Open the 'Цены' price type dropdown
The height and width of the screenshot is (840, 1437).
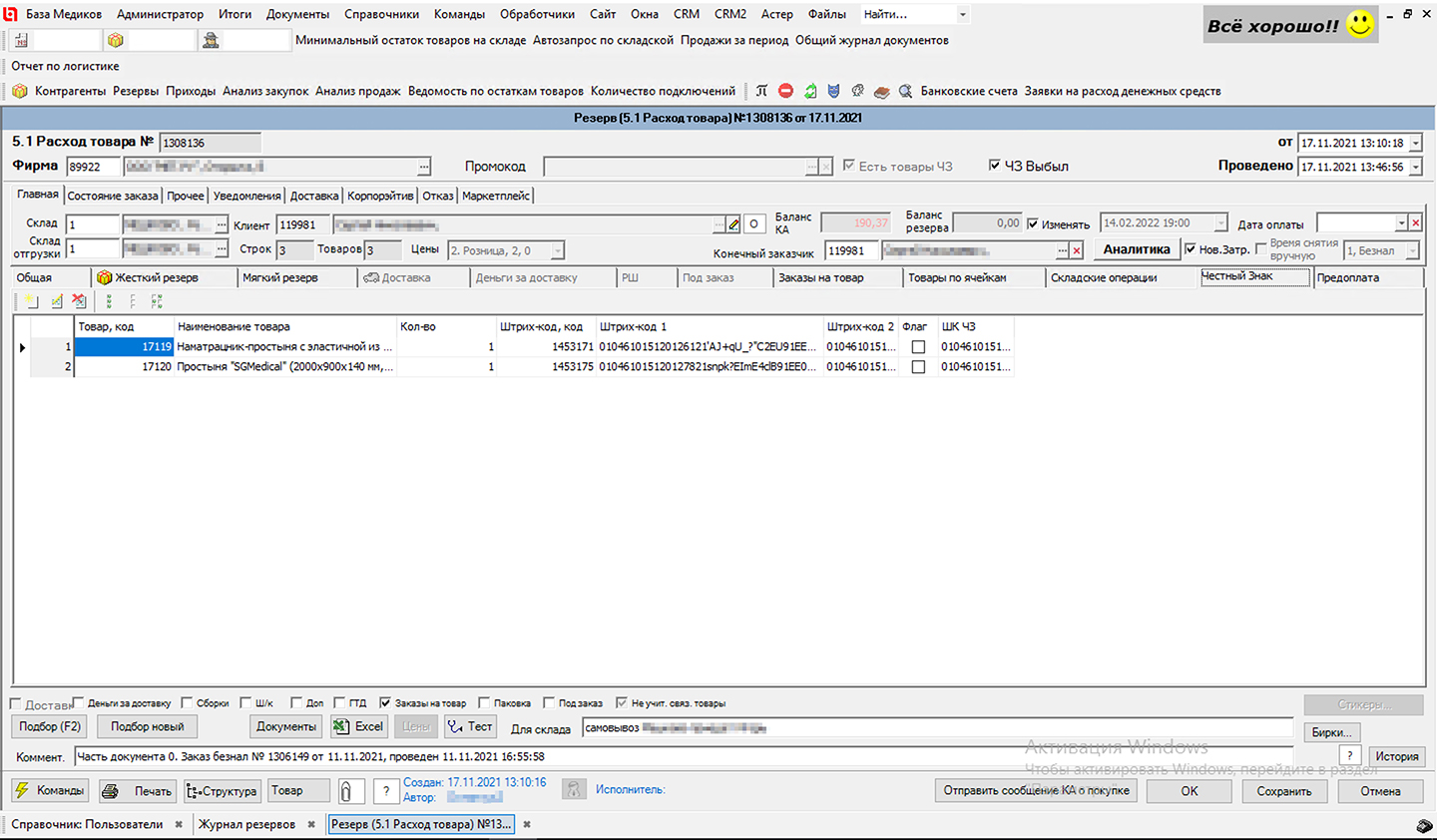click(557, 251)
